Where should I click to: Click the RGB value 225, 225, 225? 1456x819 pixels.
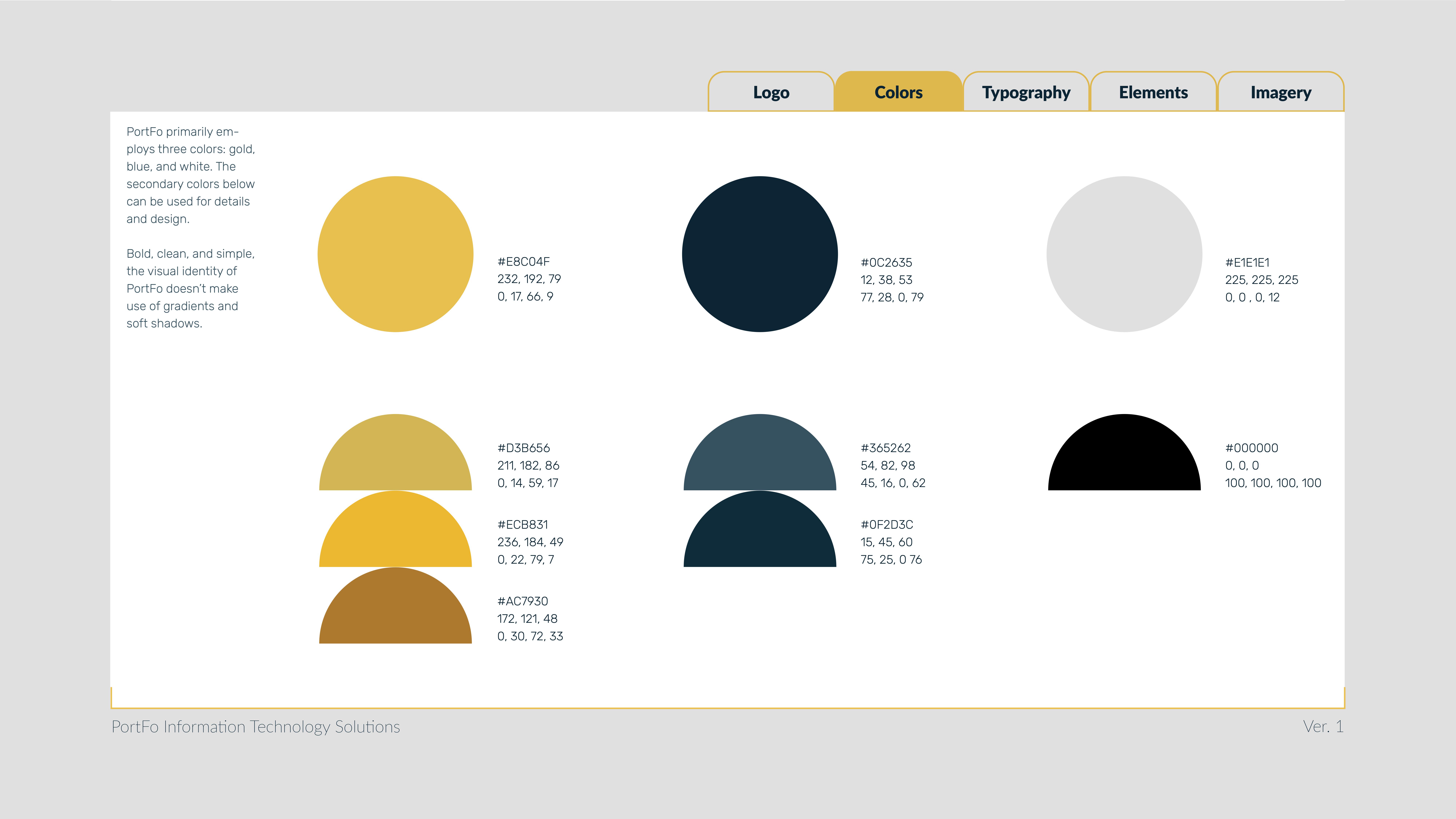[1262, 280]
